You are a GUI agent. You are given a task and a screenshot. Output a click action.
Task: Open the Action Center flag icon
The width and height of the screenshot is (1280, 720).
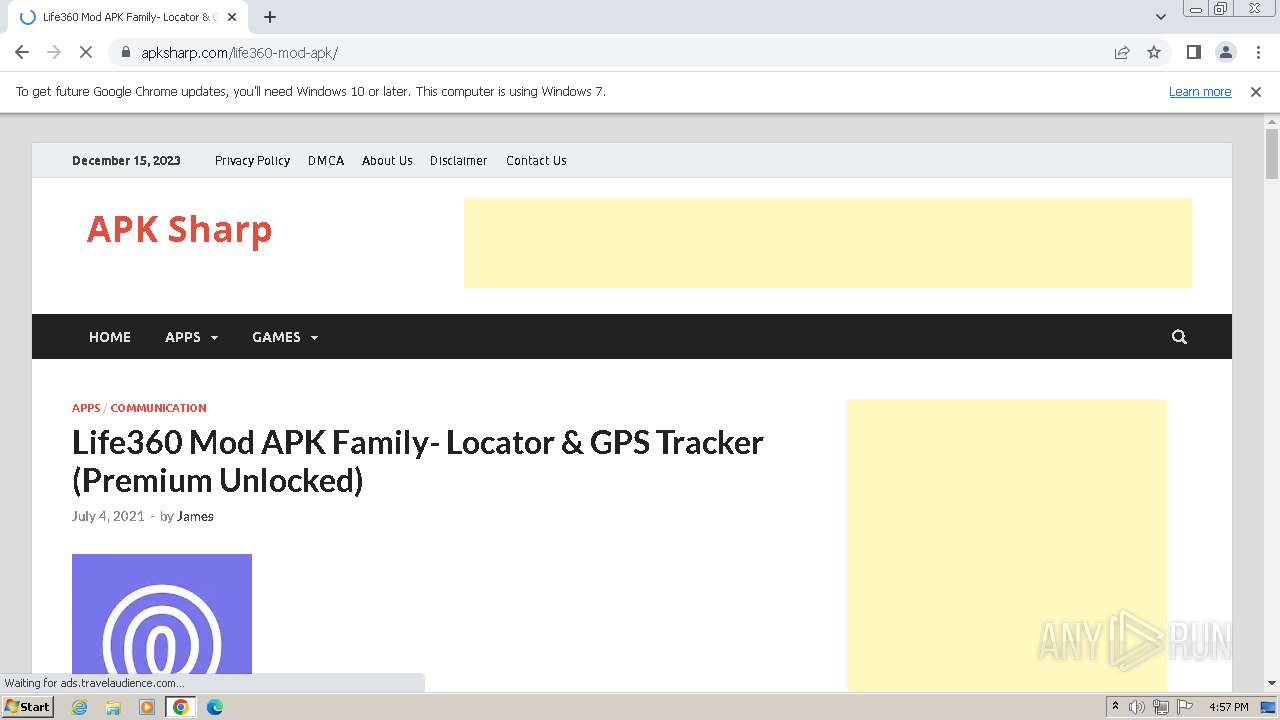pyautogui.click(x=1185, y=707)
